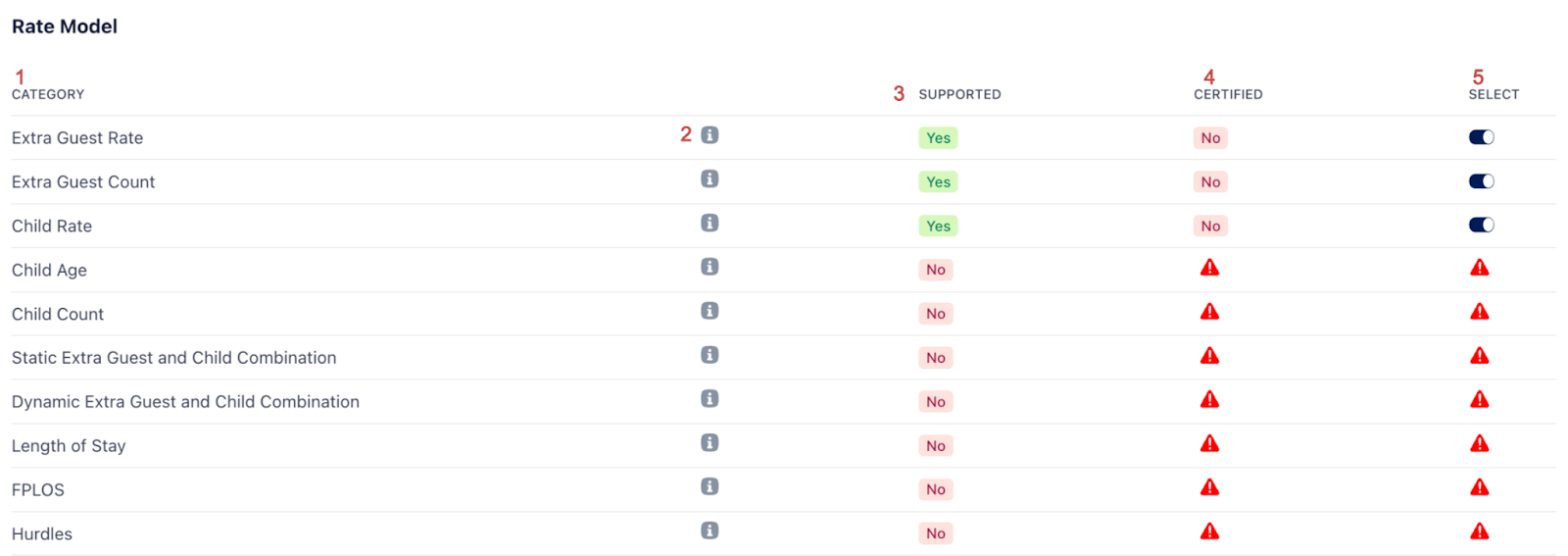The image size is (1568, 556).
Task: Open info for Dynamic Extra Guest Combination
Action: point(710,399)
